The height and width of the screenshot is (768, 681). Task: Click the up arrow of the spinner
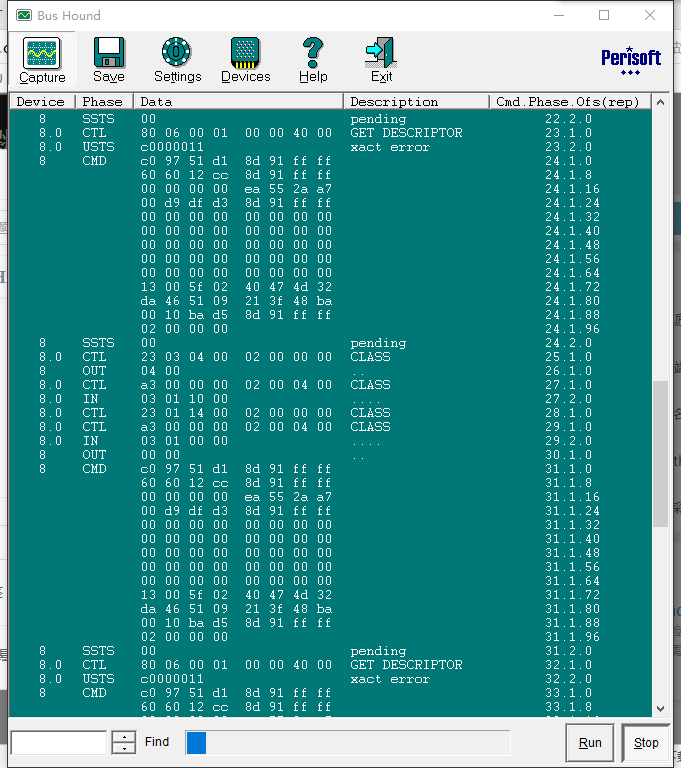pos(124,737)
